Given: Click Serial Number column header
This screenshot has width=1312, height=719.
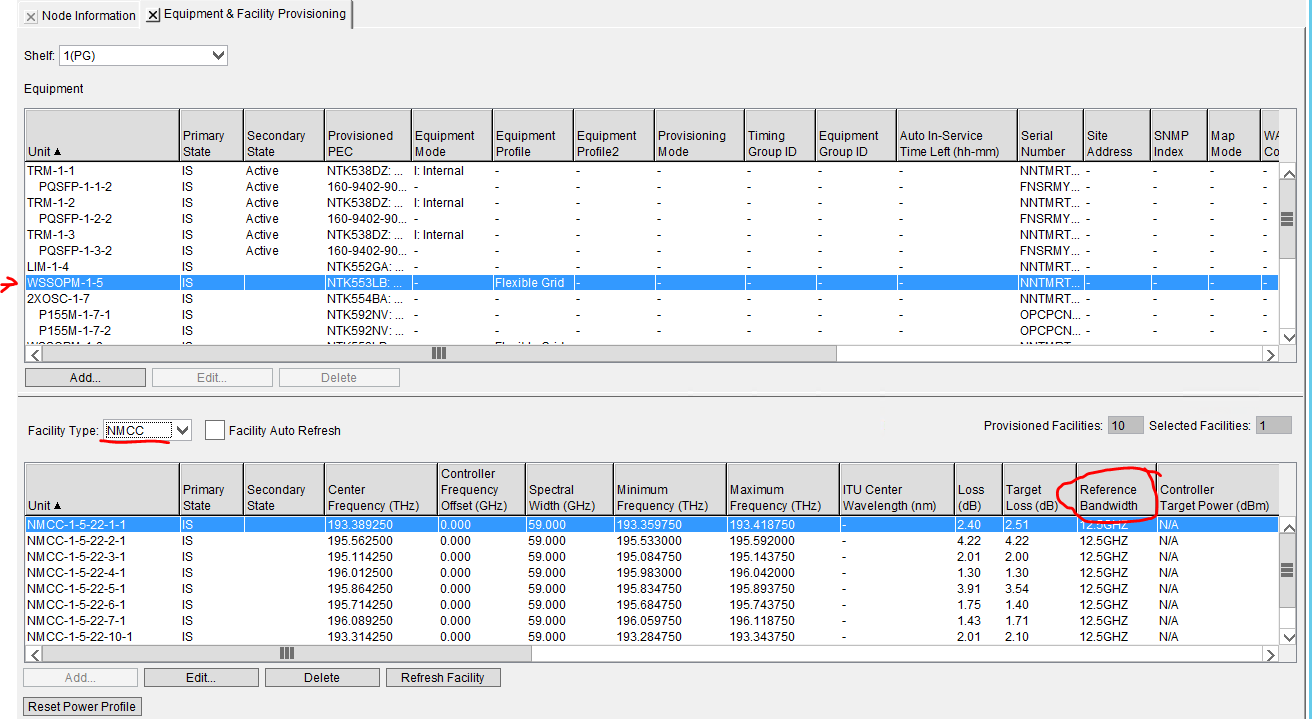Looking at the screenshot, I should (x=1050, y=135).
